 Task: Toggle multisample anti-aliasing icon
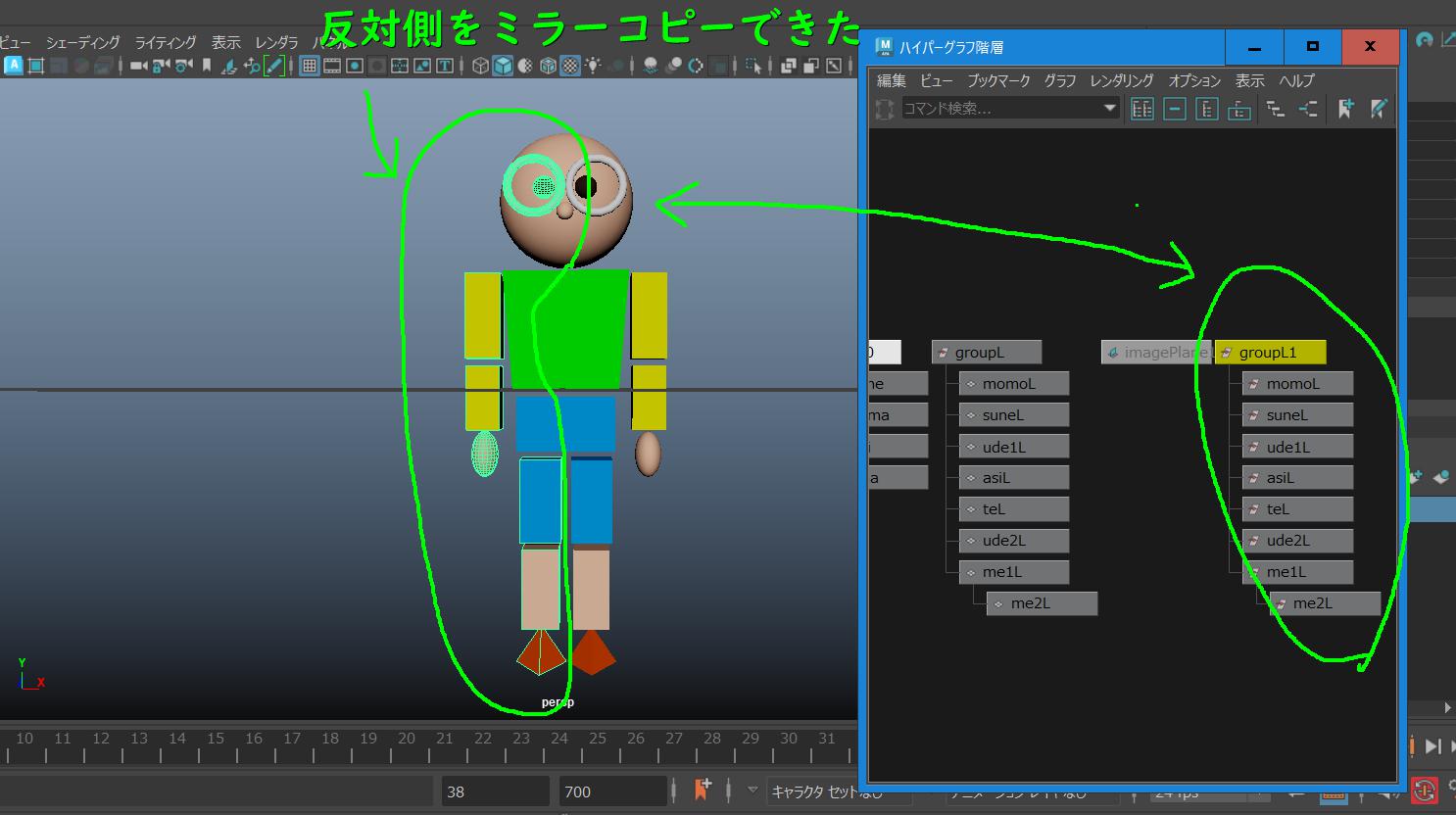[x=696, y=66]
